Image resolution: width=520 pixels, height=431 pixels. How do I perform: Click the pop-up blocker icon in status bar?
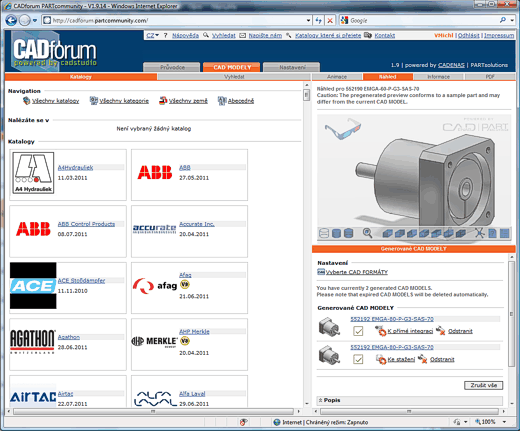click(x=244, y=422)
